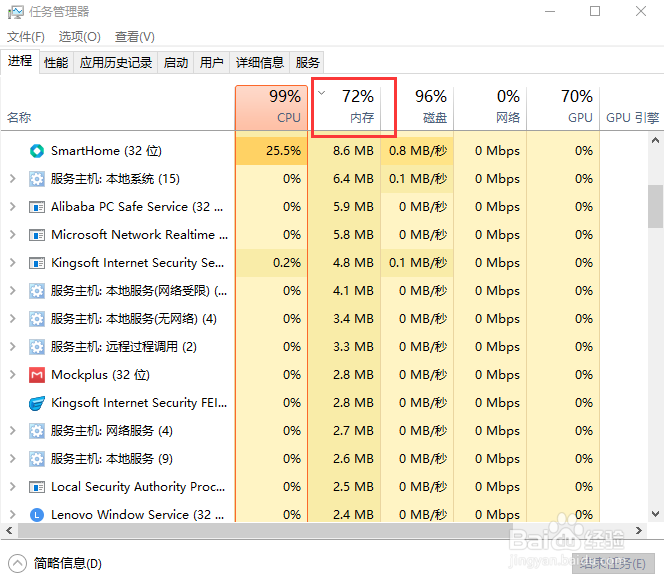Open the 选项(O) menu

79,37
